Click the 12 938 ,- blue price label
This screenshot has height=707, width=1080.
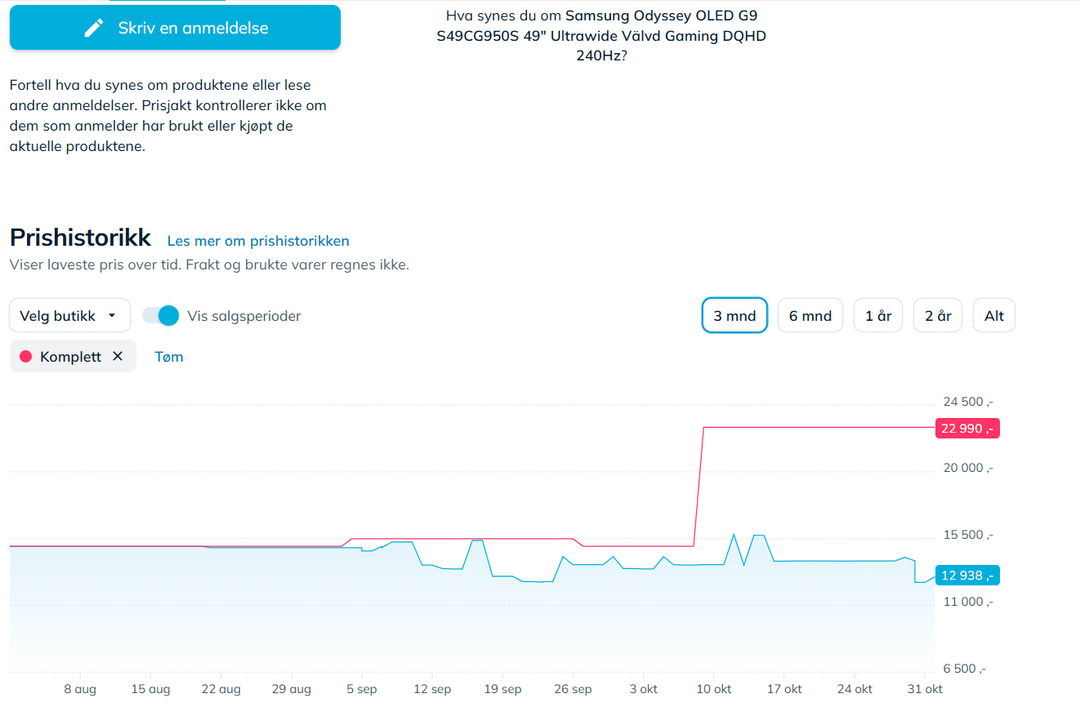[967, 575]
